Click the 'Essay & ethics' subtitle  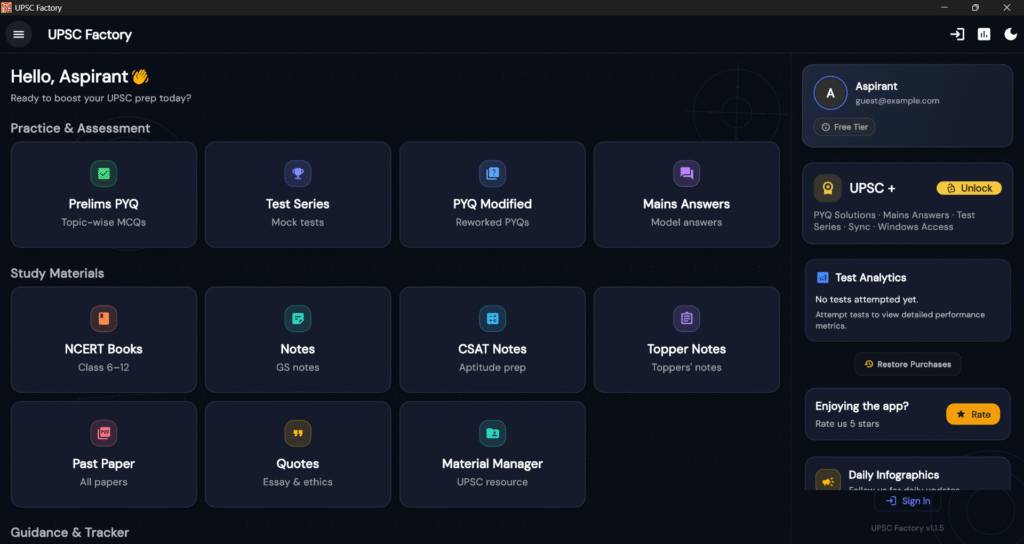tap(298, 482)
